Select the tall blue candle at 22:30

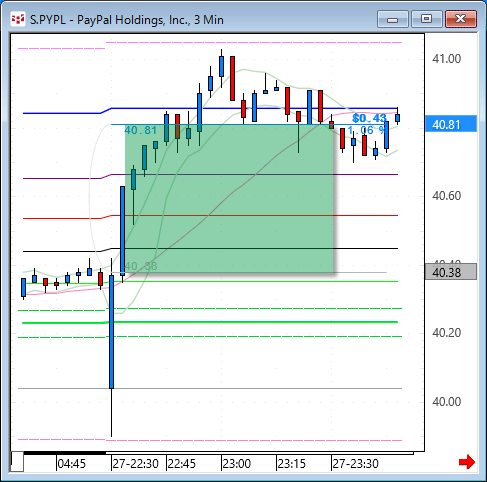tap(111, 332)
